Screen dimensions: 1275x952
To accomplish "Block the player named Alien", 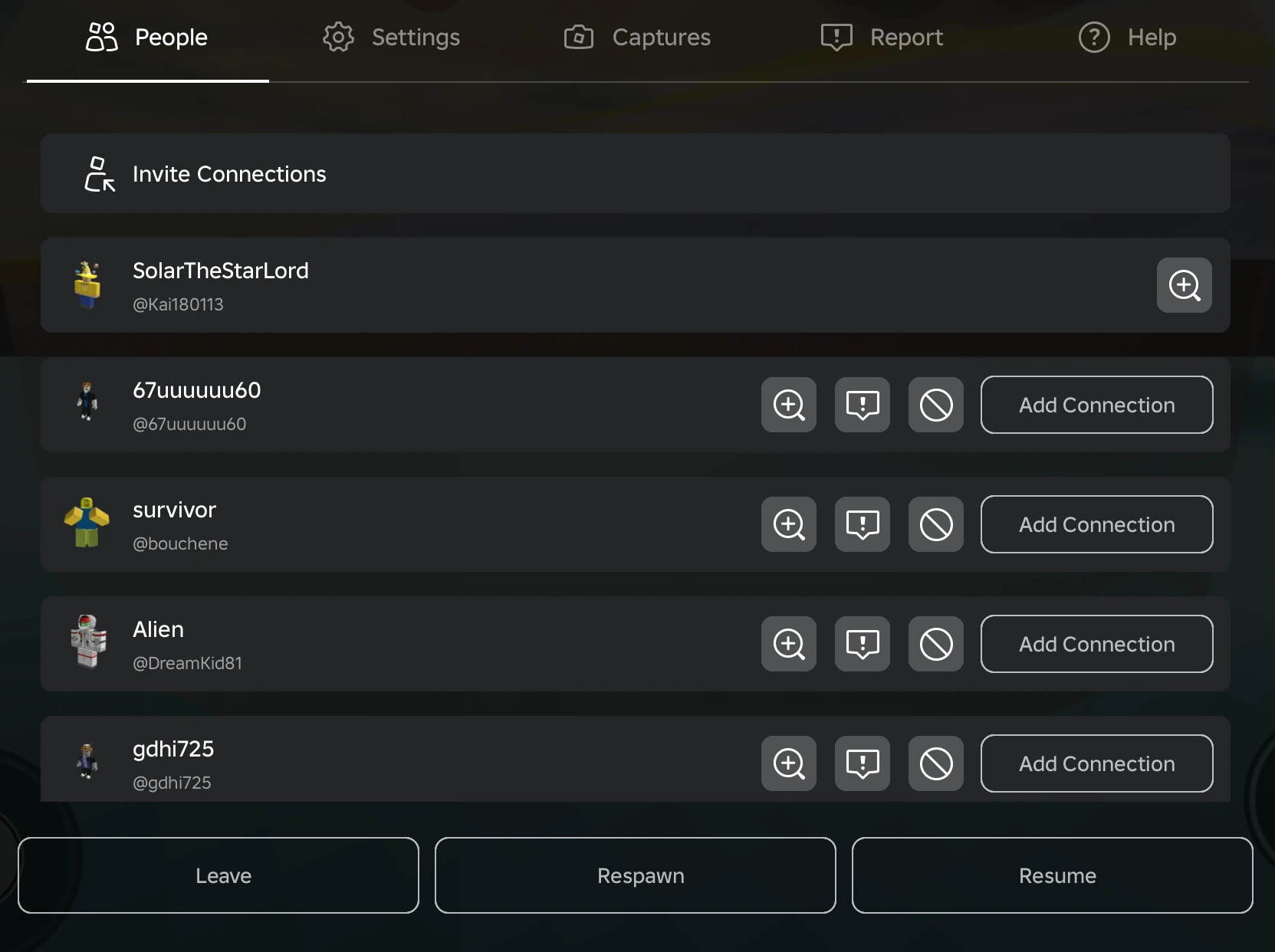I will [x=935, y=644].
